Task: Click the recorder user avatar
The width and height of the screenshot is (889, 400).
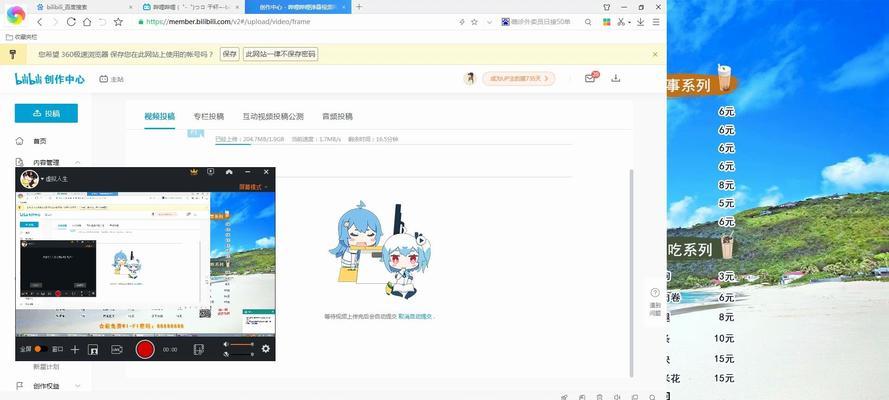Action: [29, 179]
